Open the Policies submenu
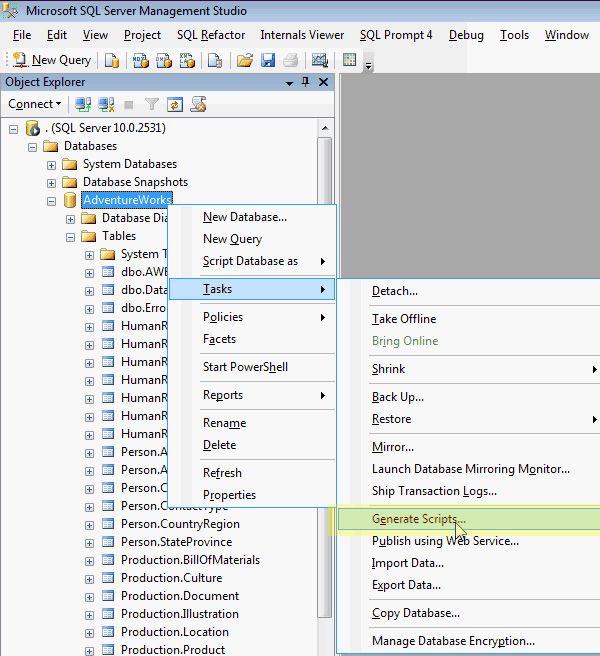This screenshot has height=656, width=600. [252, 317]
